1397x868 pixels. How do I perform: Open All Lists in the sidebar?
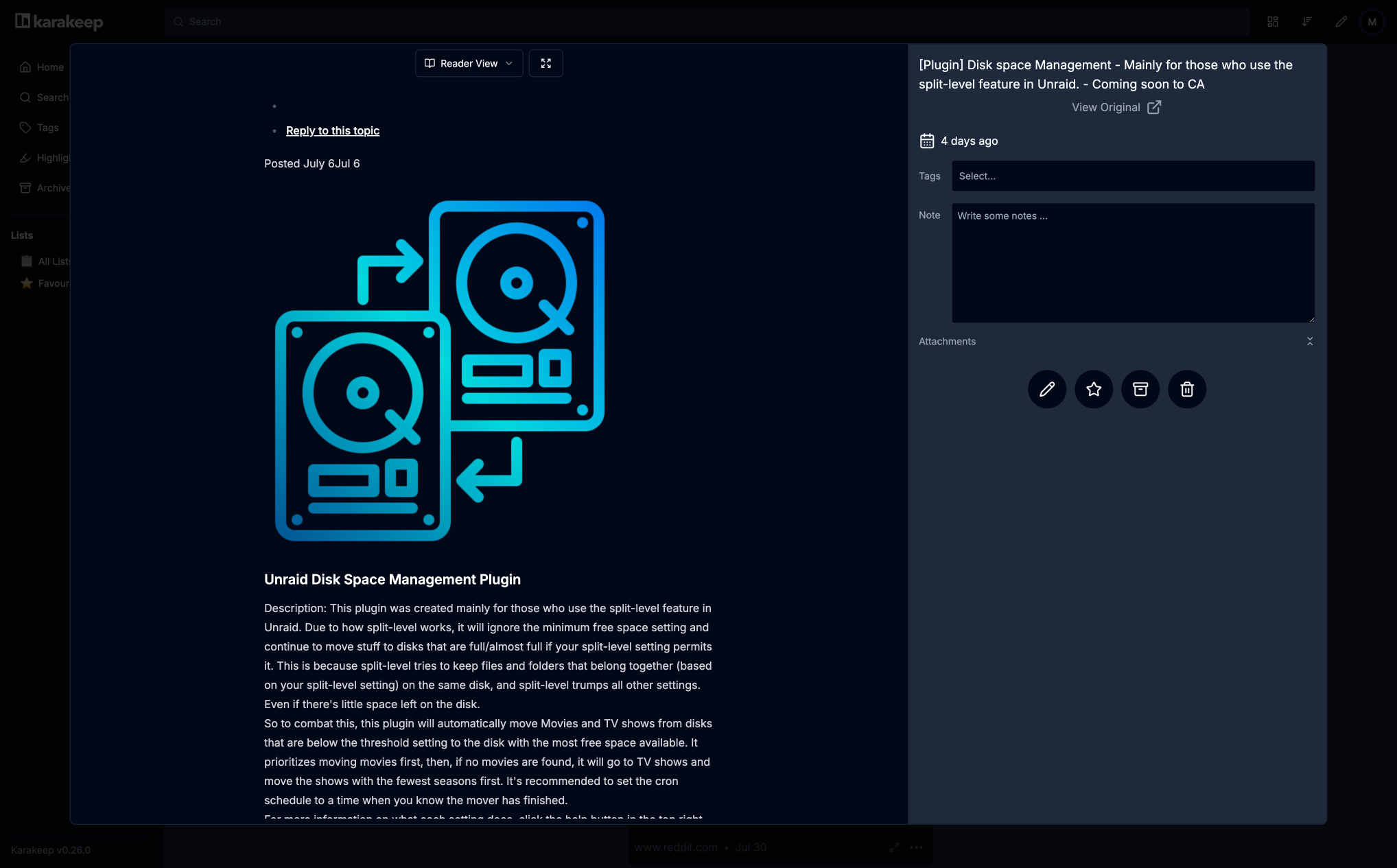45,261
